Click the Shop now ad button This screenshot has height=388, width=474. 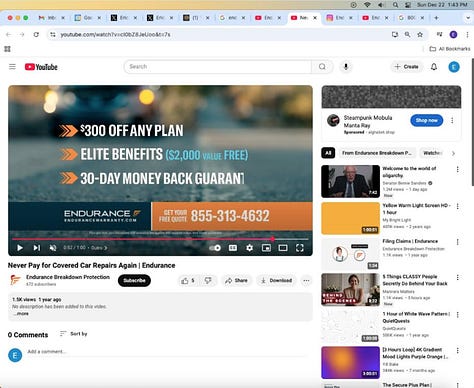click(427, 120)
